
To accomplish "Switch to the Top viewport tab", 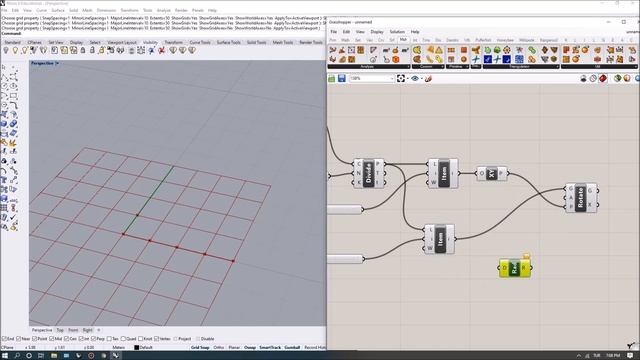I will [60, 330].
